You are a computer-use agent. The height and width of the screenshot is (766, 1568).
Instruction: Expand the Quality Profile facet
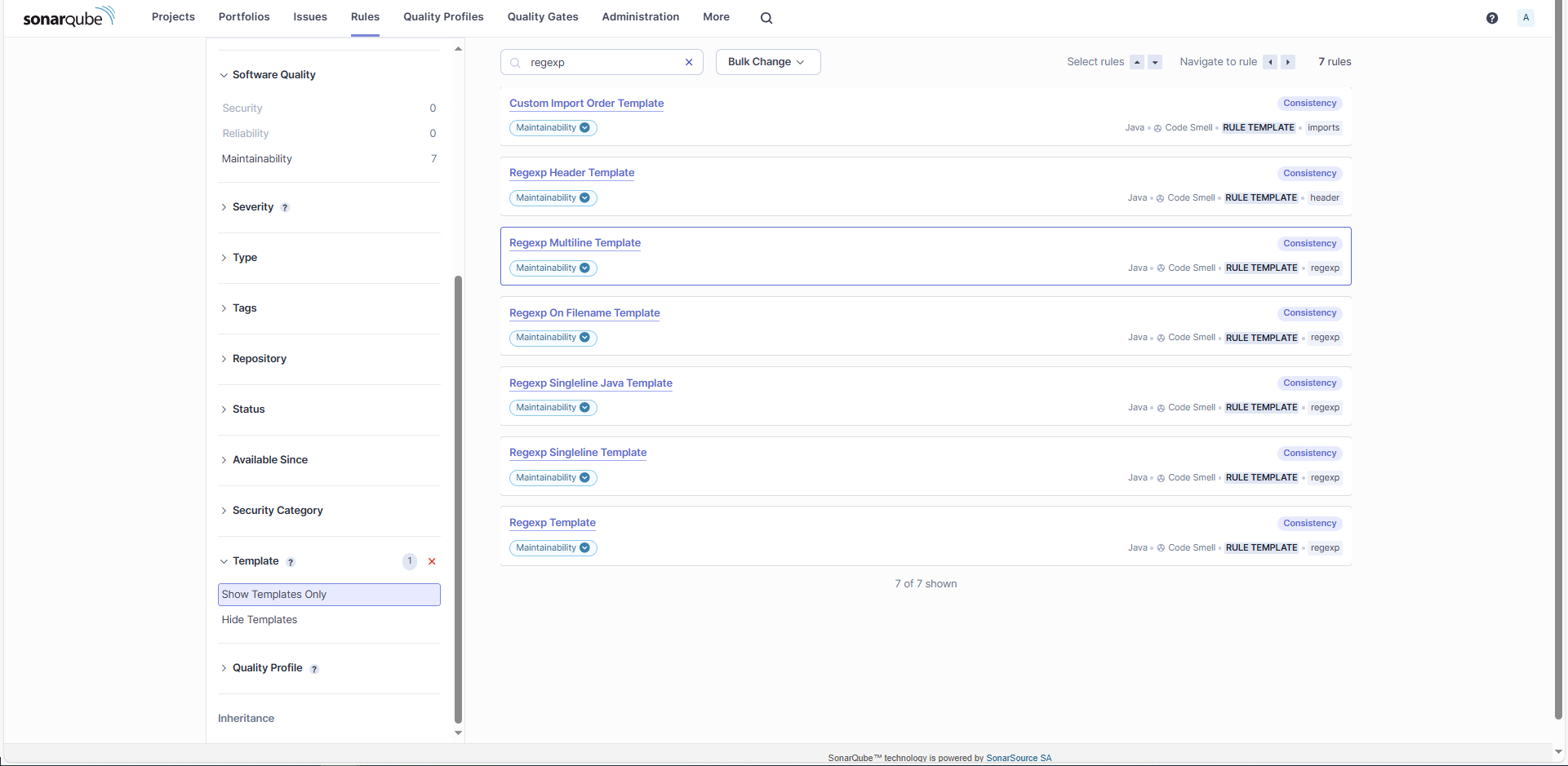[261, 668]
